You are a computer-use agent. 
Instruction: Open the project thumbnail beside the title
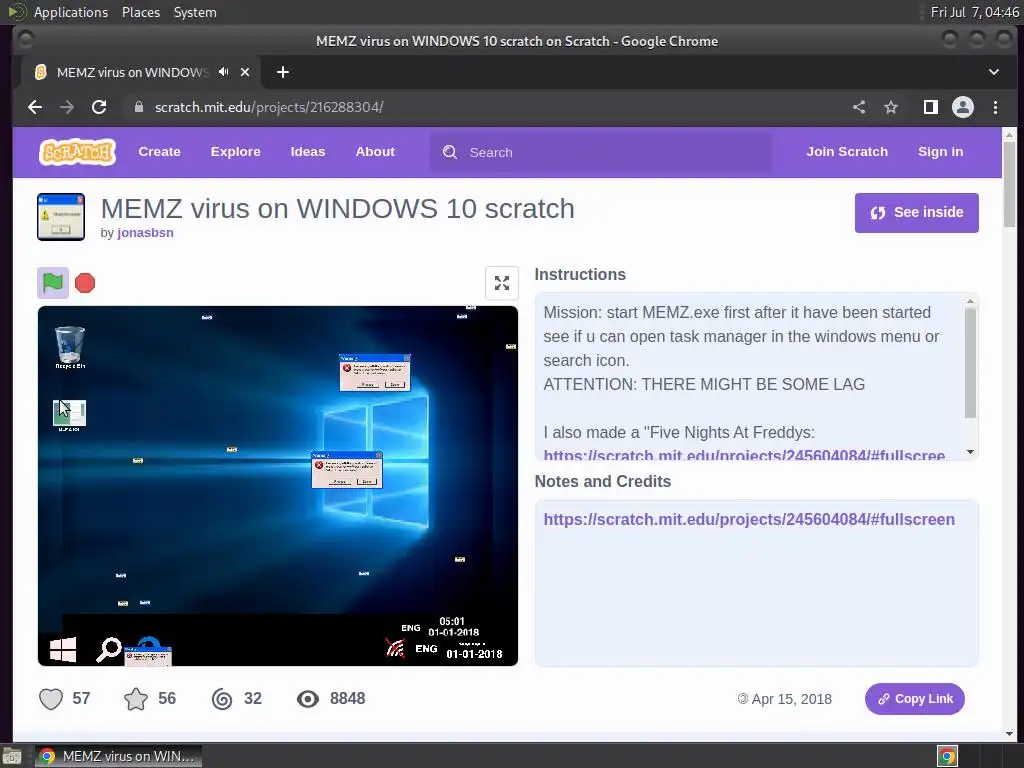tap(61, 217)
